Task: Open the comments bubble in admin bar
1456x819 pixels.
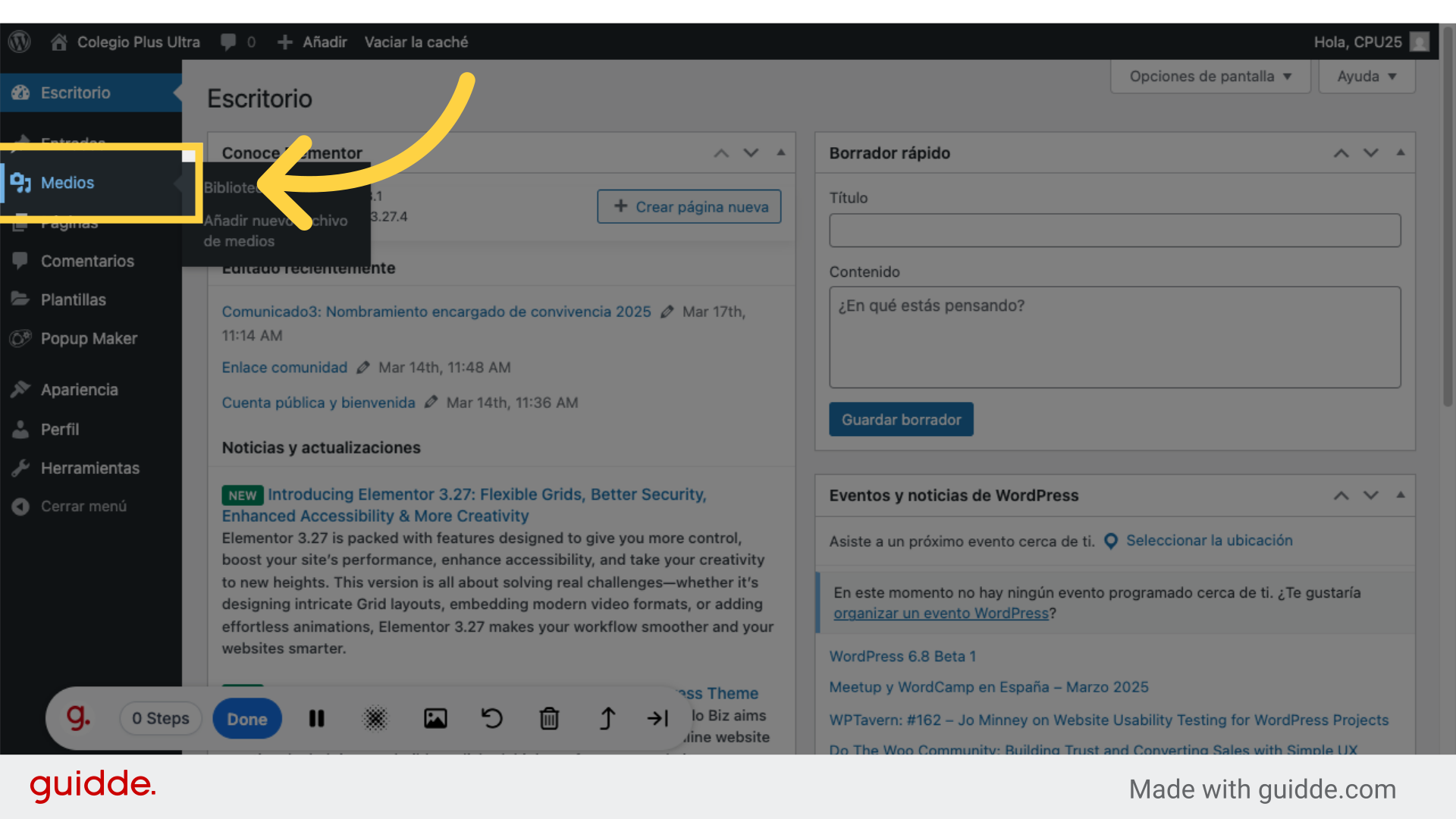Action: point(228,42)
